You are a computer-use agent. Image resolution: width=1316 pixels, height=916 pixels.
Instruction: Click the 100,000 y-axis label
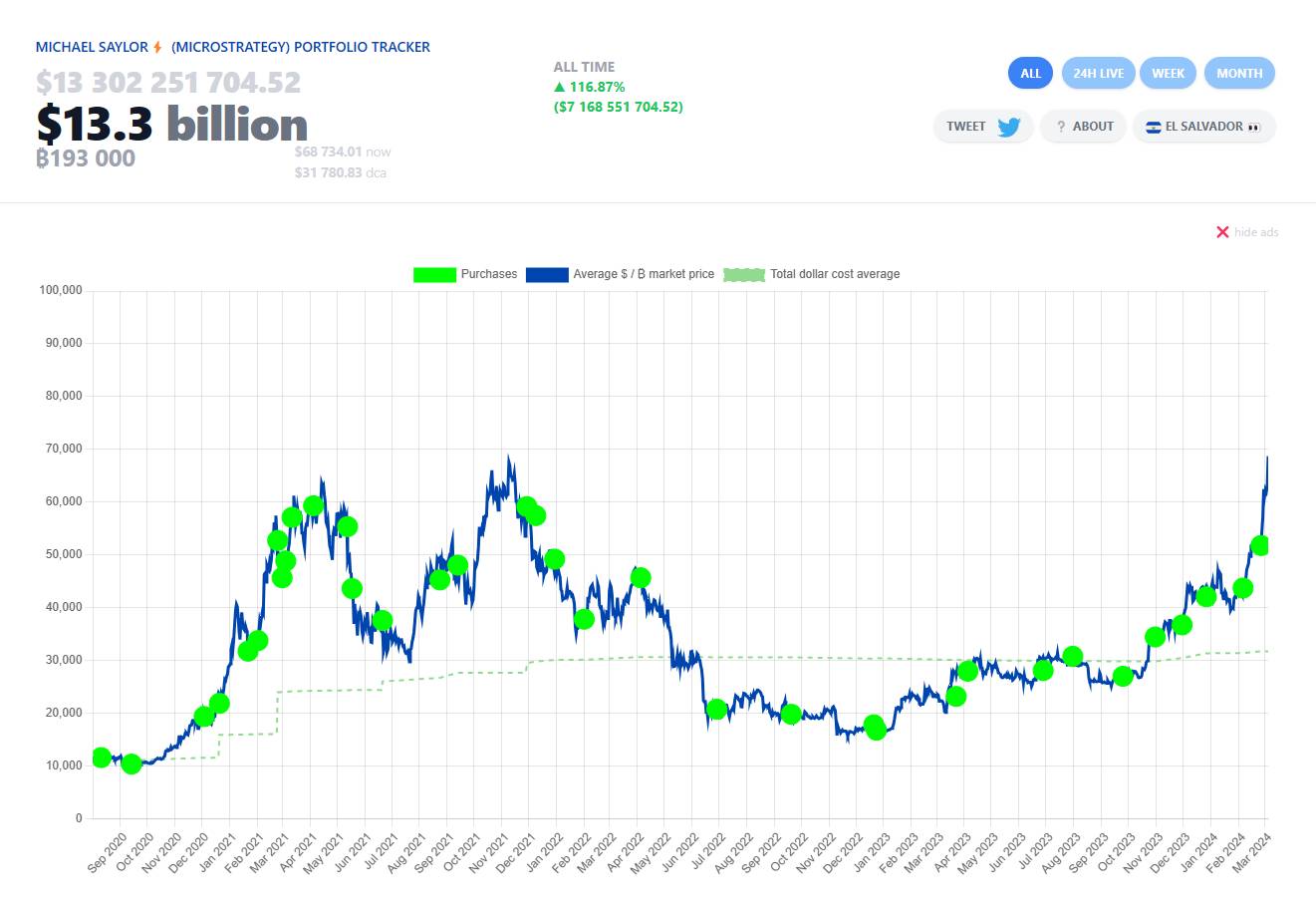(61, 290)
